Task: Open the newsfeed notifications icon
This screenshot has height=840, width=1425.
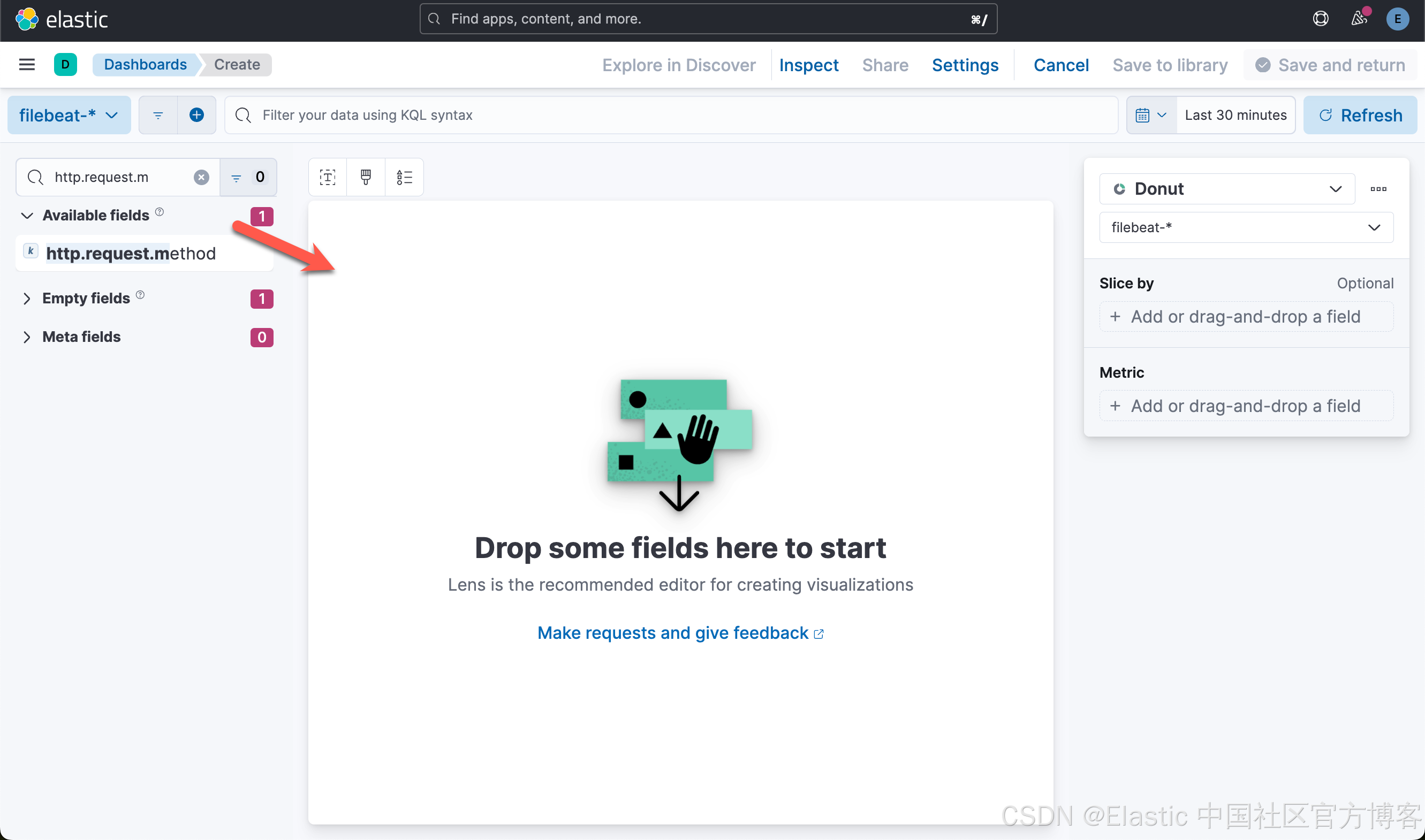Action: 1359,19
